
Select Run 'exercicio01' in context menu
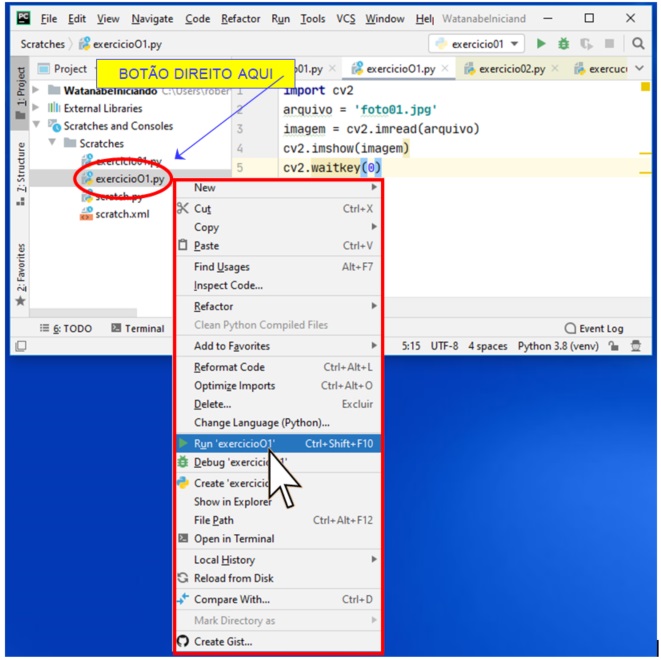tap(234, 443)
